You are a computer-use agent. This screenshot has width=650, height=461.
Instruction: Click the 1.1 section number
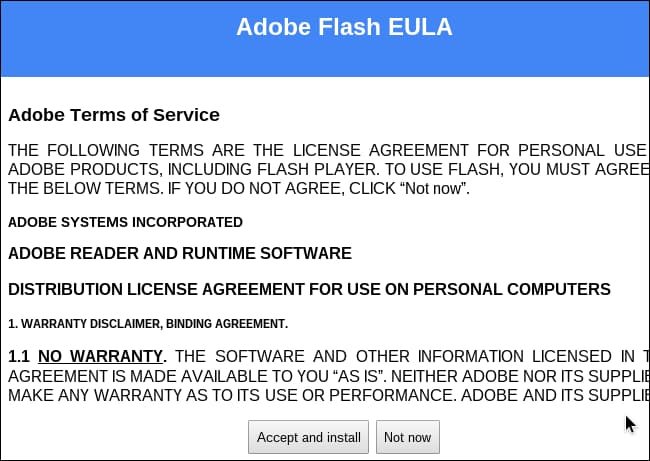19,355
